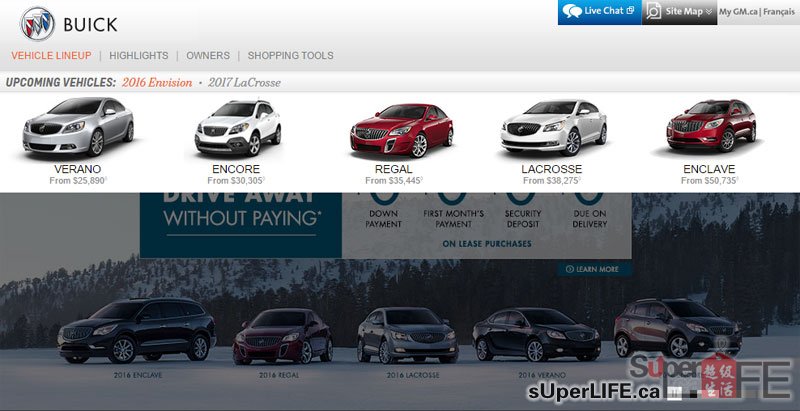This screenshot has width=800, height=411.
Task: Click the ENCLAVE model name
Action: coord(709,169)
